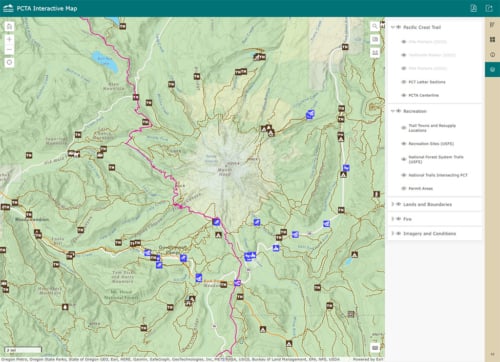The height and width of the screenshot is (362, 500).
Task: Select the Permit Areas layer name
Action: [x=421, y=188]
